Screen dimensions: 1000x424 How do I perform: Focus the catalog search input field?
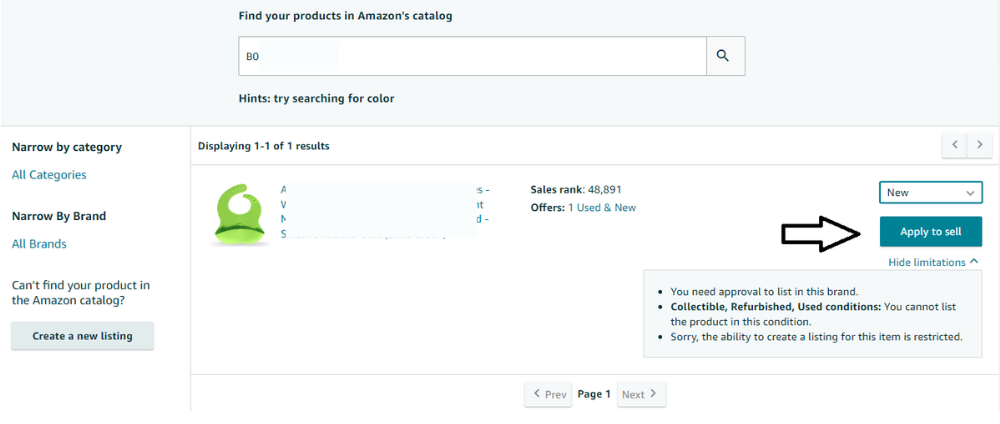tap(472, 56)
